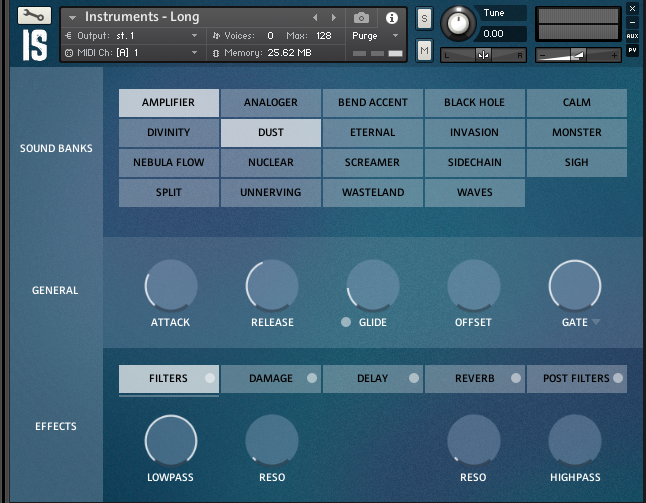Select the WASTELAND sound bank
Viewport: 646px width, 503px height.
(x=373, y=193)
